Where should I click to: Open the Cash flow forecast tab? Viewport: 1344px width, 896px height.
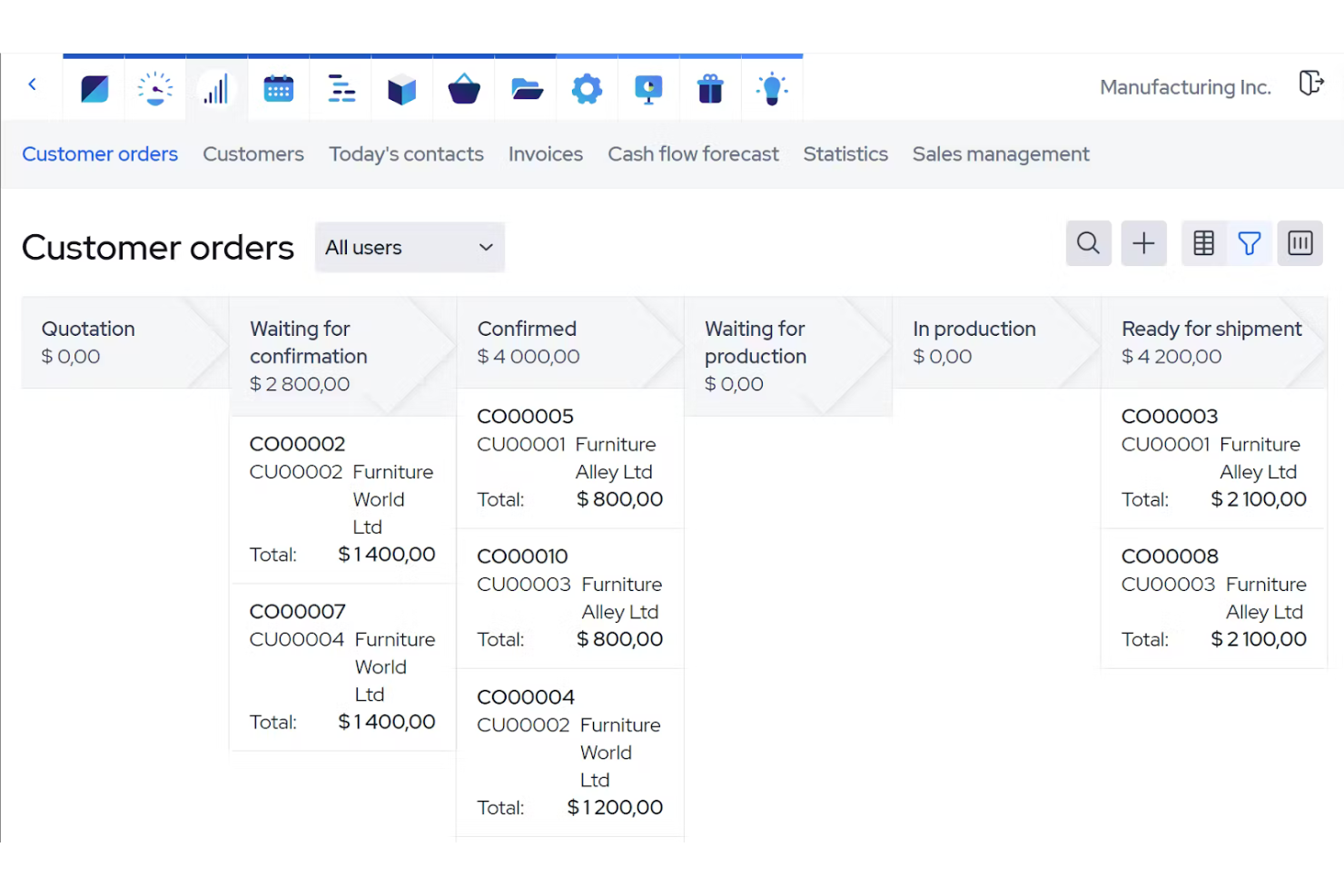(x=693, y=153)
